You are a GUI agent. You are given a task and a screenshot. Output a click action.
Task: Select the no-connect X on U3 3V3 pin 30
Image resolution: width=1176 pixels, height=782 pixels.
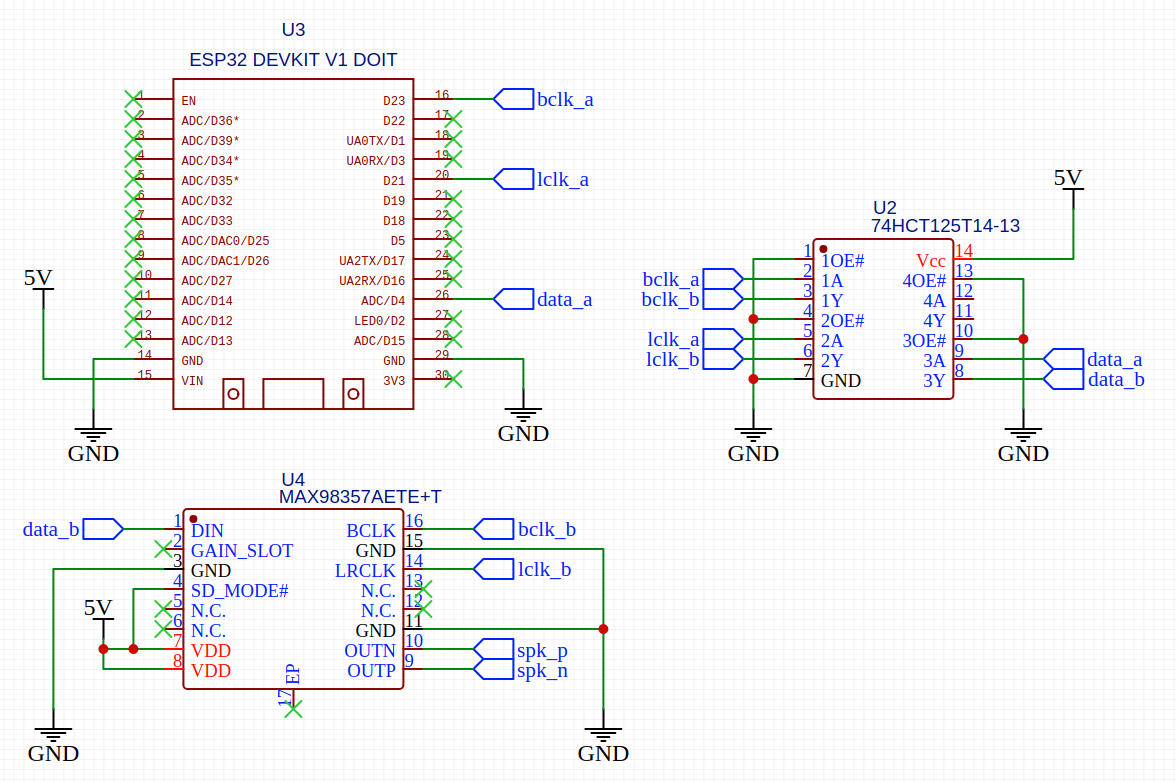tap(453, 379)
